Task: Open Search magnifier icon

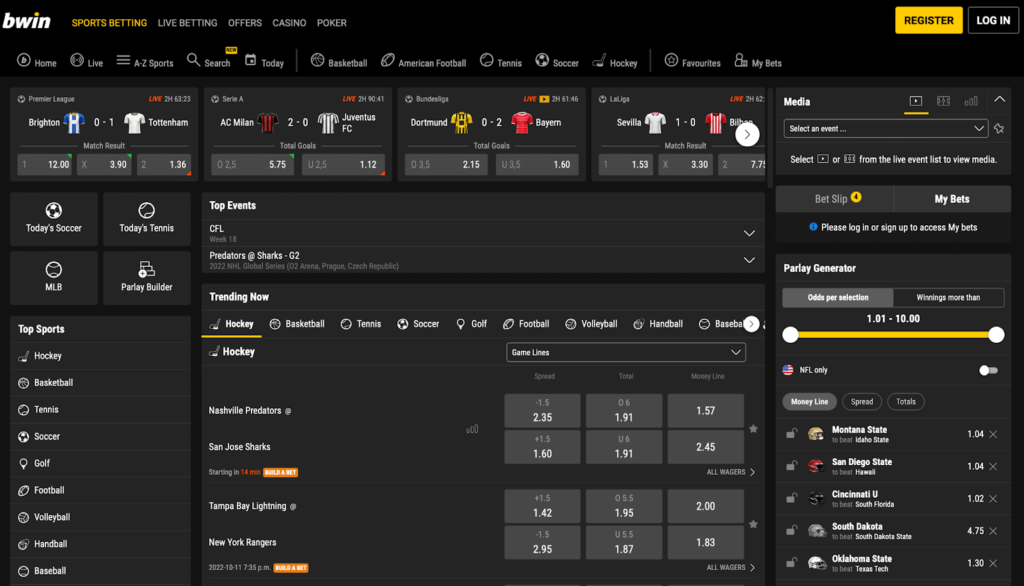Action: point(193,60)
